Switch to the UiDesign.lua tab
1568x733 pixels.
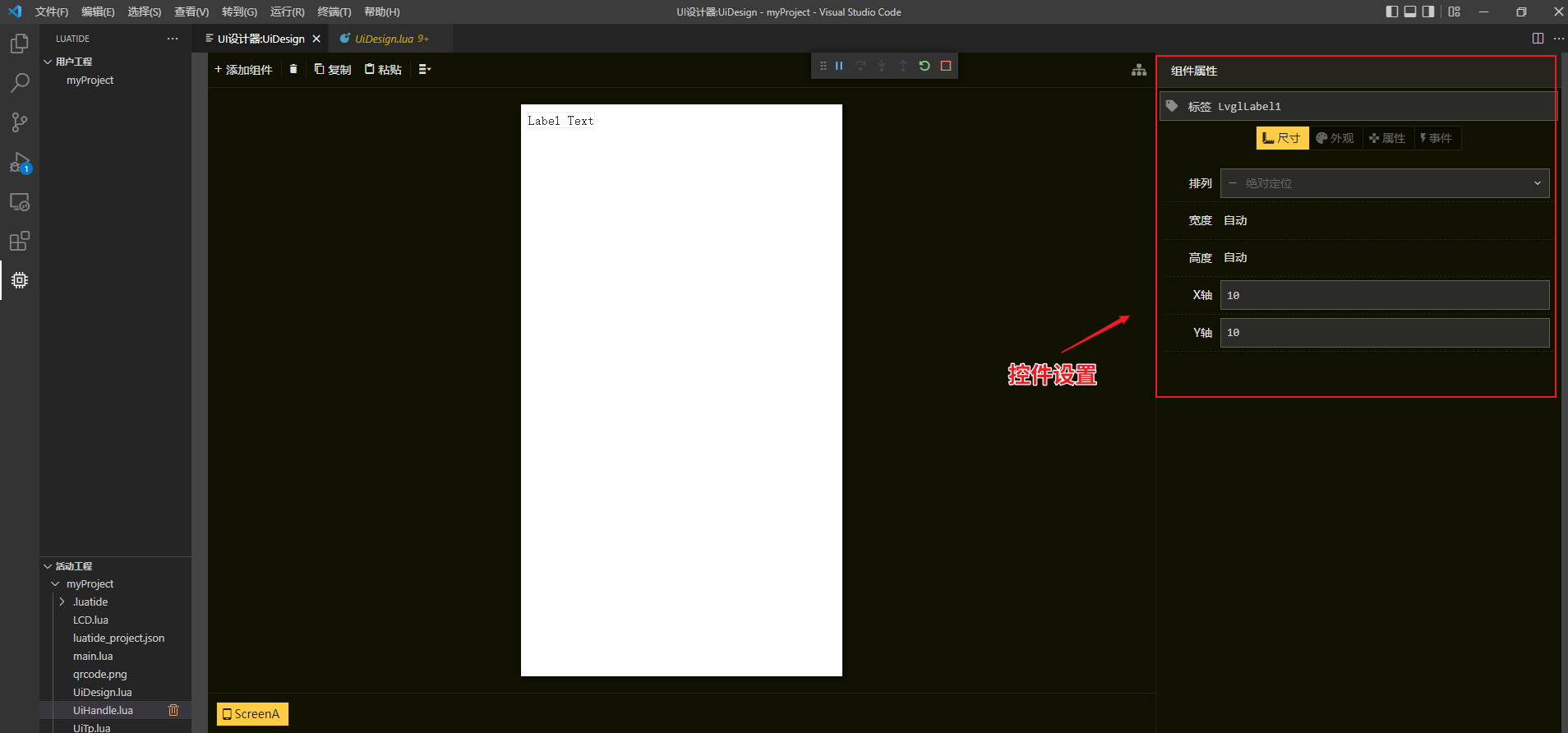click(384, 39)
